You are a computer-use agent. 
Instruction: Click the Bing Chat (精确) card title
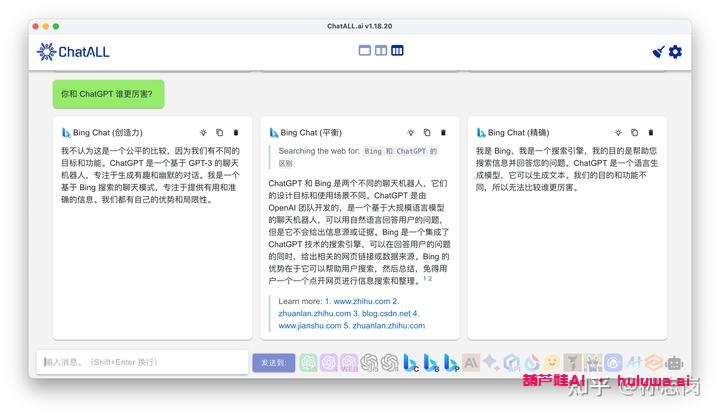point(518,133)
